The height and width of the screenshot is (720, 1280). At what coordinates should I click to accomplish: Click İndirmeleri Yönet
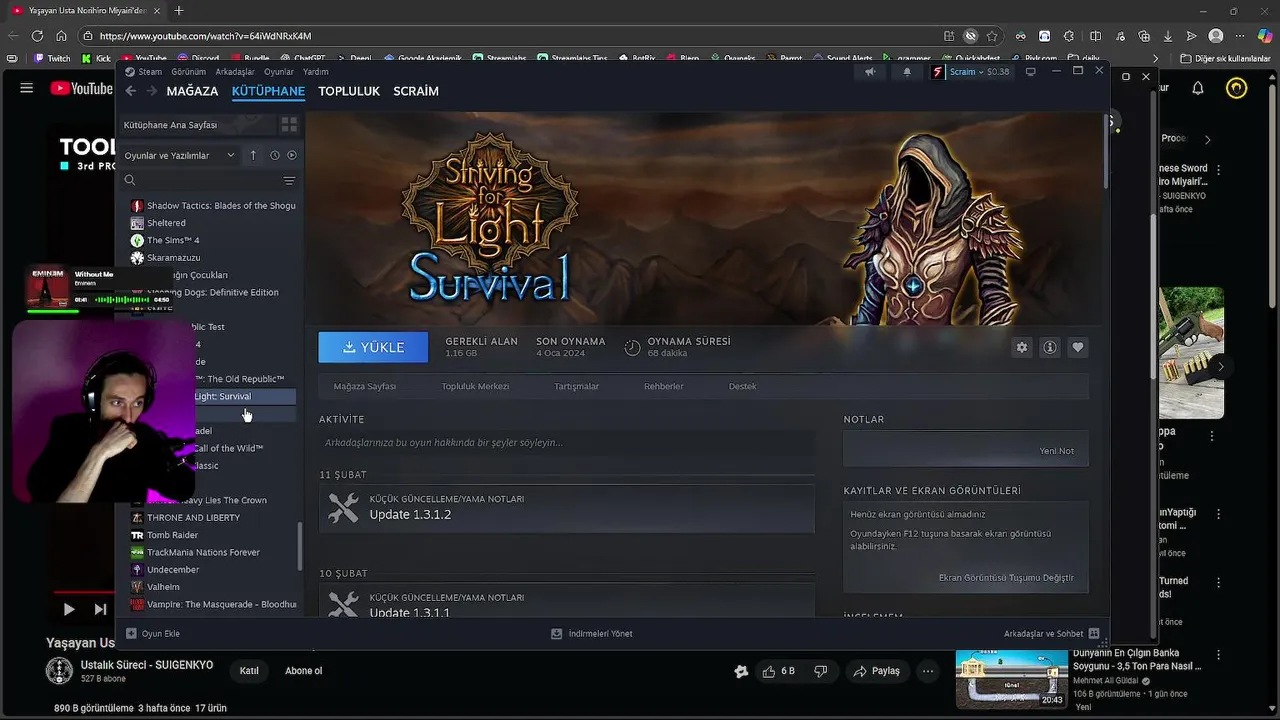[x=592, y=633]
